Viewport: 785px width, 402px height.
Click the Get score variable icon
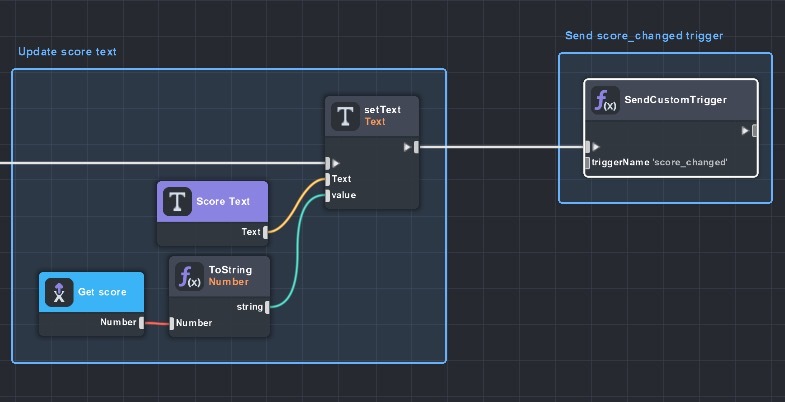[59, 291]
